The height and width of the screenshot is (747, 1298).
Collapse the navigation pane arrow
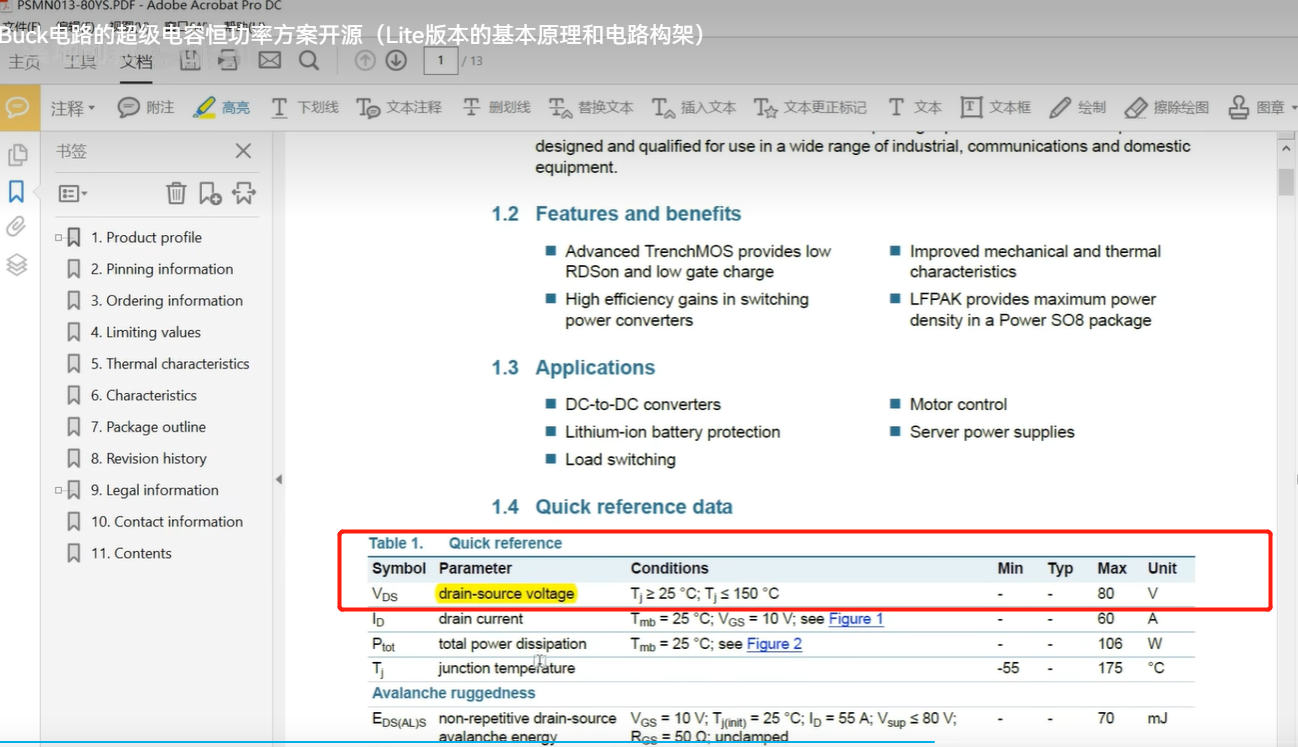[279, 479]
